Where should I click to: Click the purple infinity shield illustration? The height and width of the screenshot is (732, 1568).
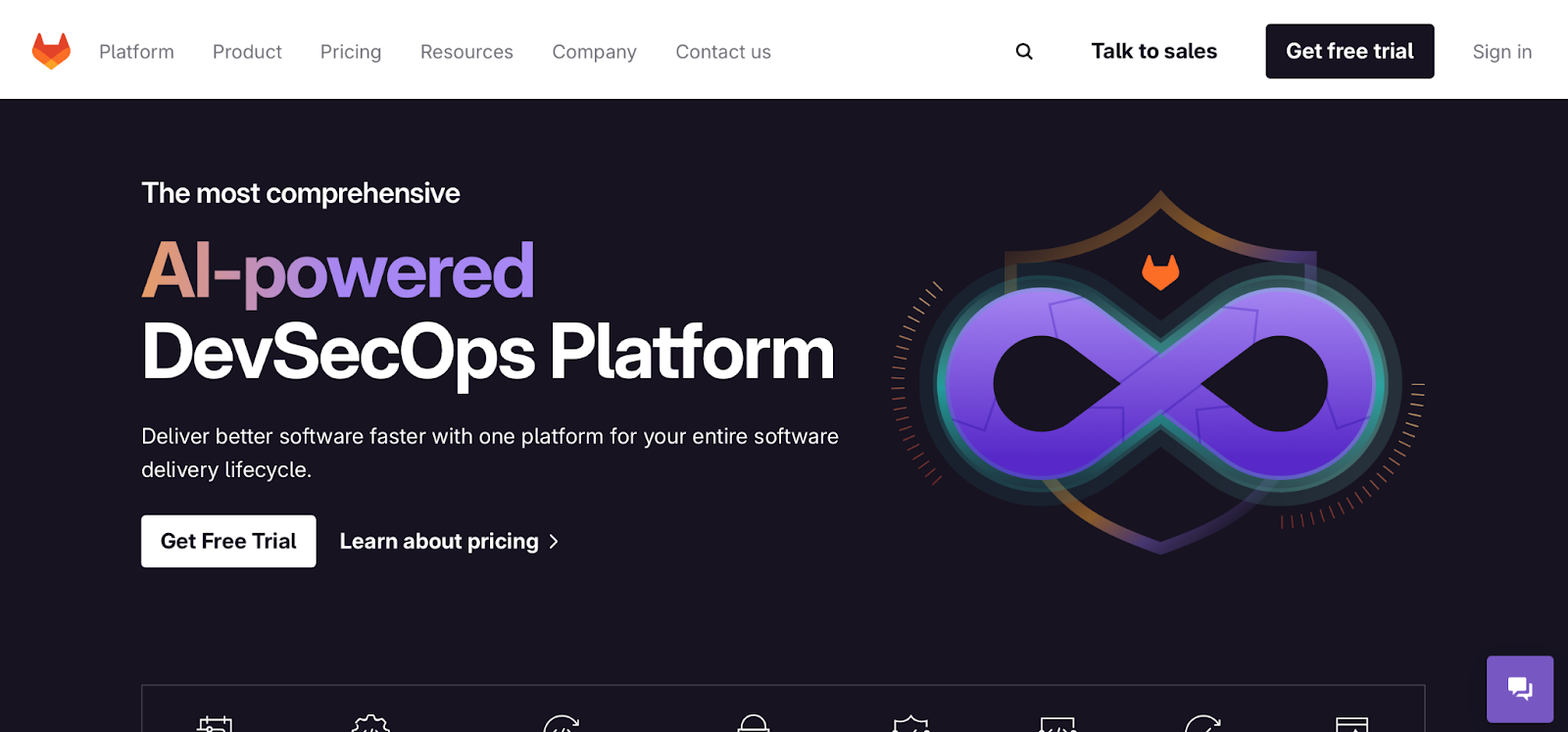coord(1159,372)
